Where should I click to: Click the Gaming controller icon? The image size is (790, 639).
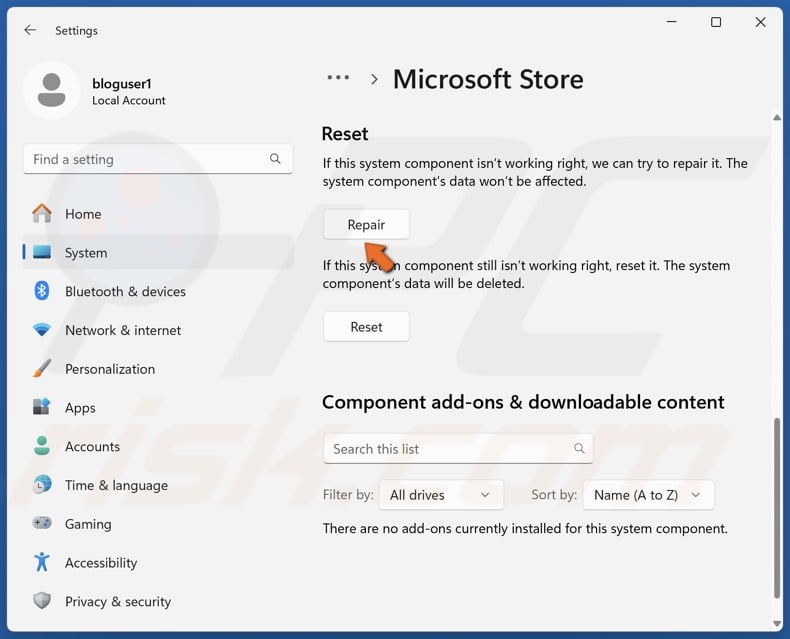42,524
